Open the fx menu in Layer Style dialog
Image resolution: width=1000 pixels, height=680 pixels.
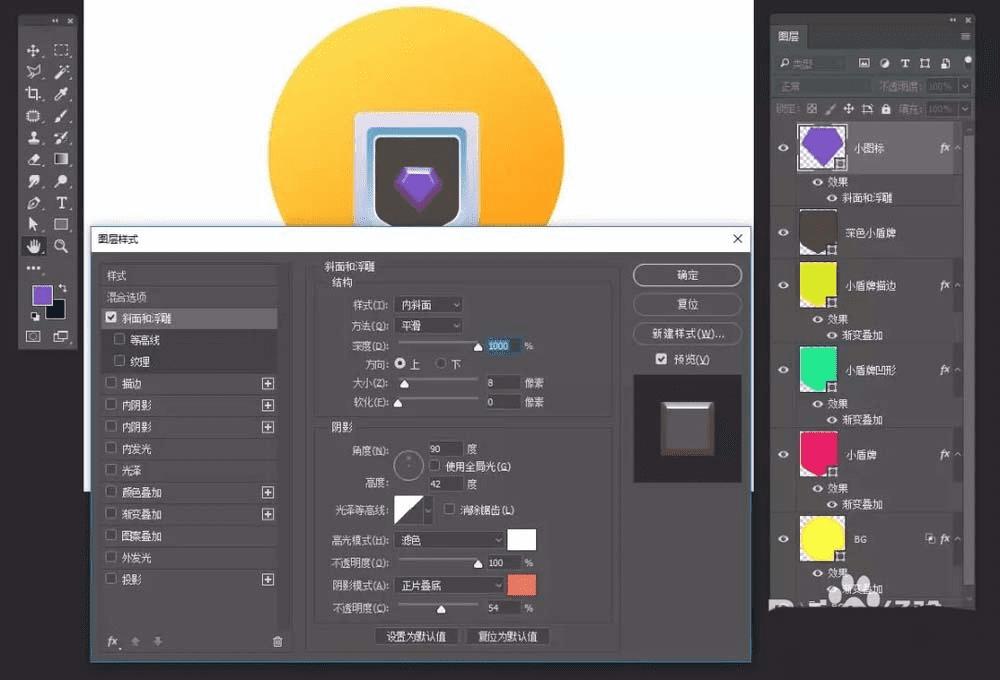click(113, 641)
